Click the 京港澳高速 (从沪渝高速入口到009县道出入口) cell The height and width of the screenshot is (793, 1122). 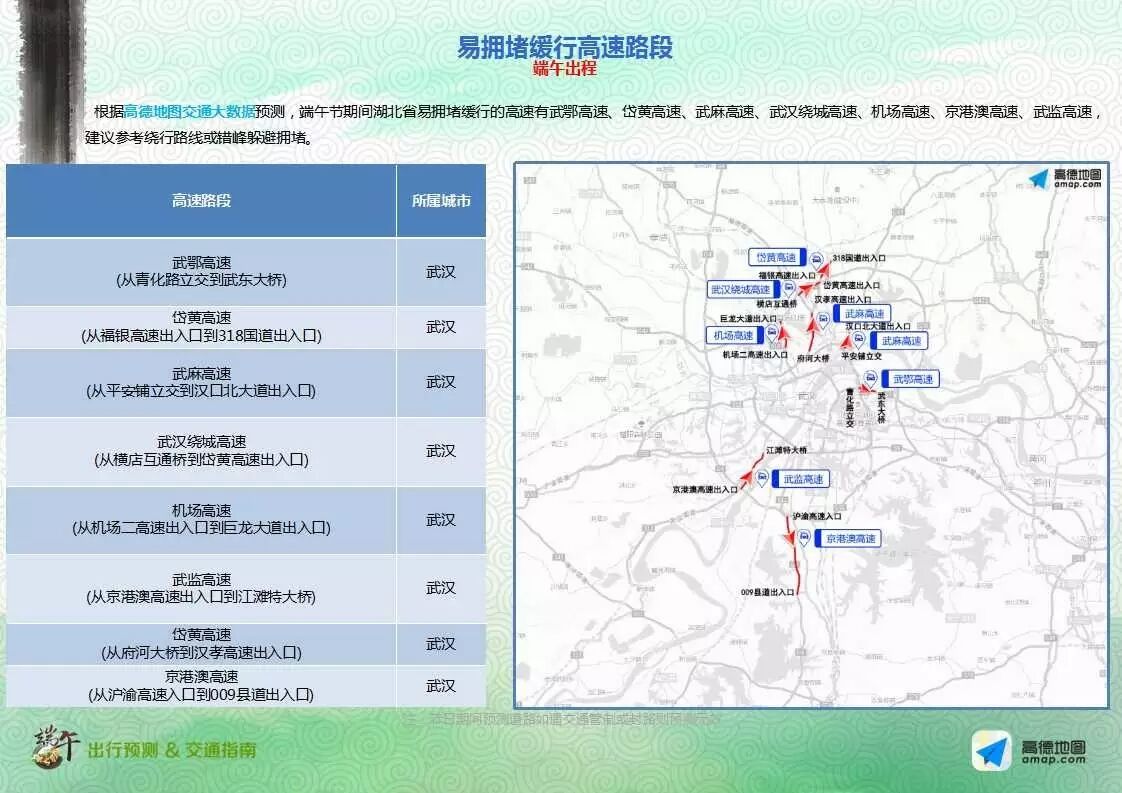[x=201, y=686]
